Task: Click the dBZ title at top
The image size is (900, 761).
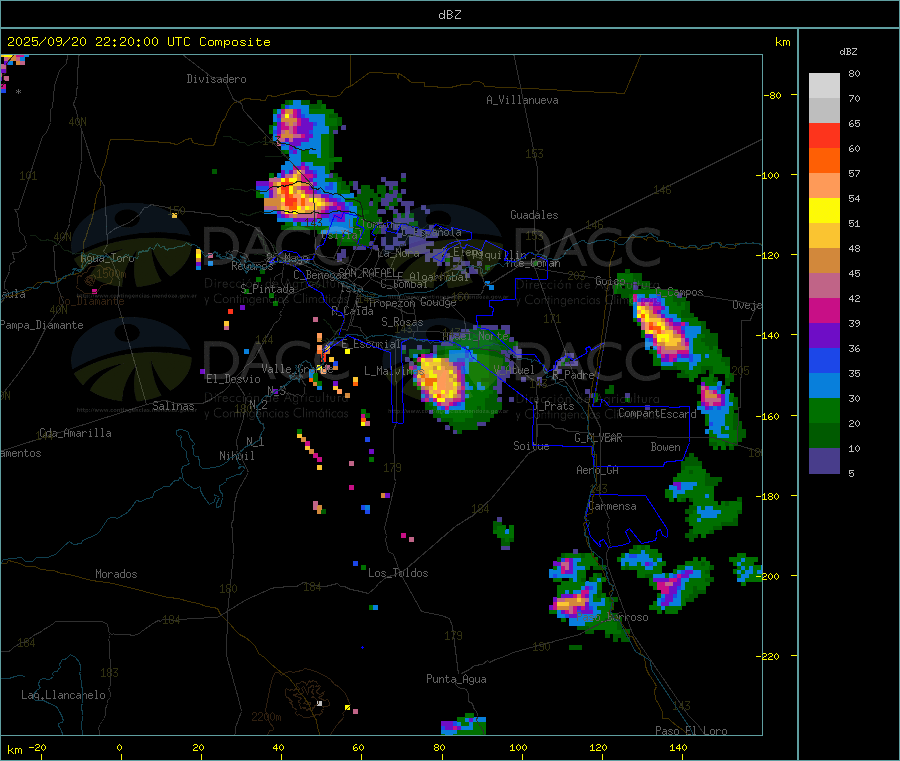Action: [x=449, y=14]
